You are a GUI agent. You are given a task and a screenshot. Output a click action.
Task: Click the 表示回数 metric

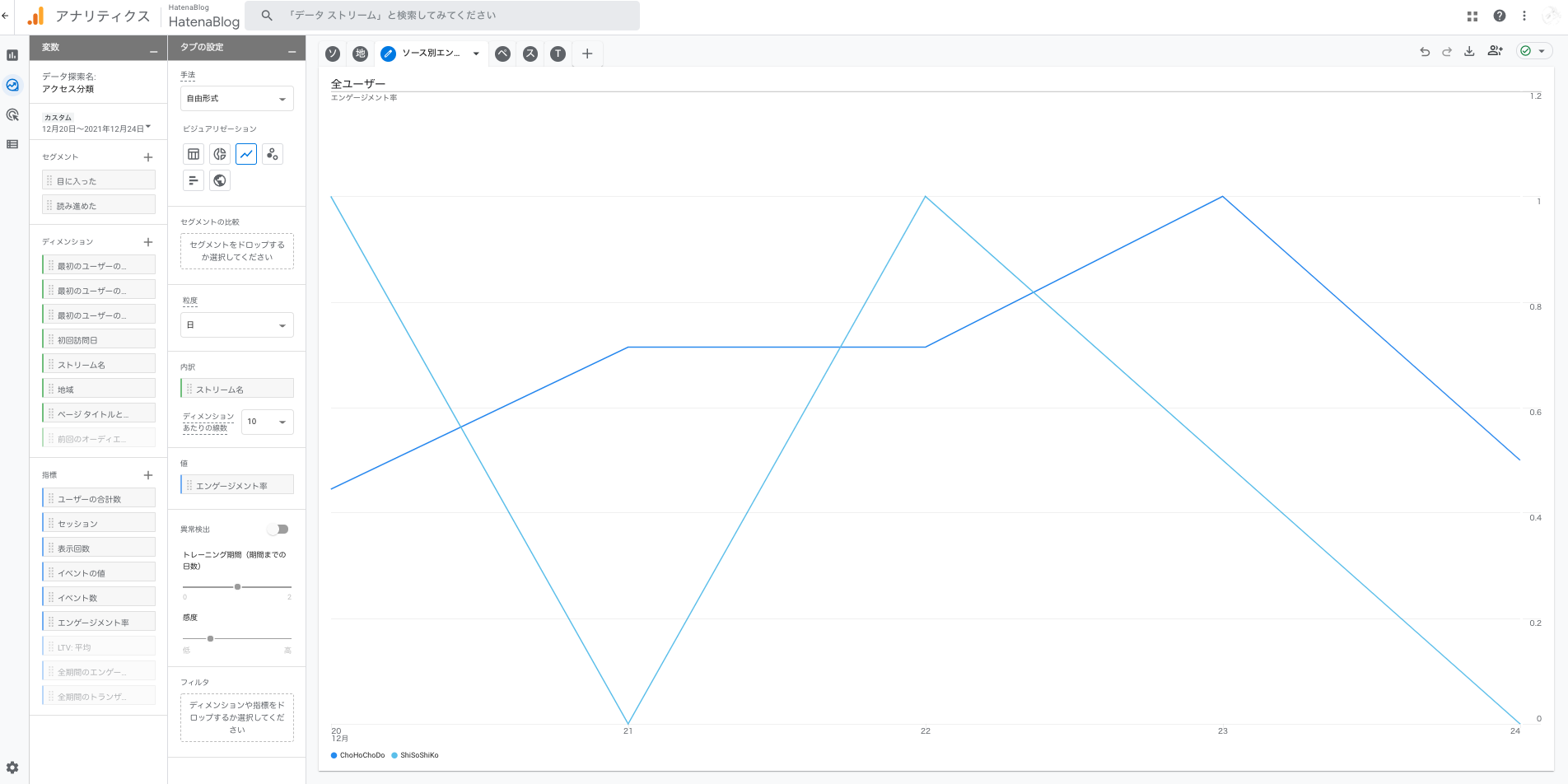[x=99, y=548]
